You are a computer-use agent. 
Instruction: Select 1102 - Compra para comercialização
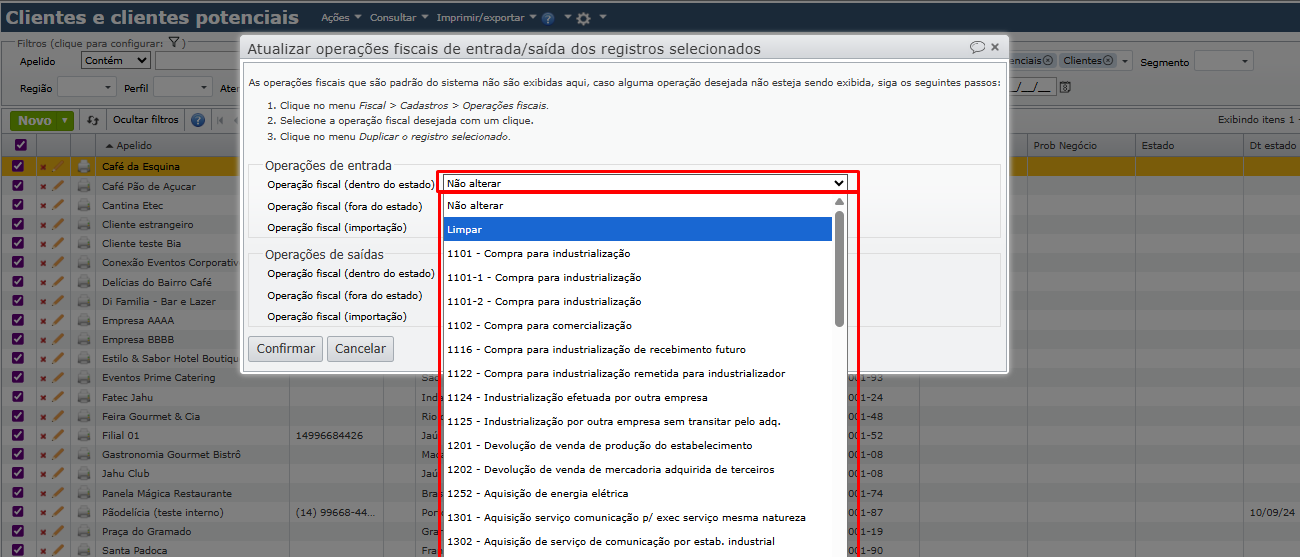(x=638, y=326)
